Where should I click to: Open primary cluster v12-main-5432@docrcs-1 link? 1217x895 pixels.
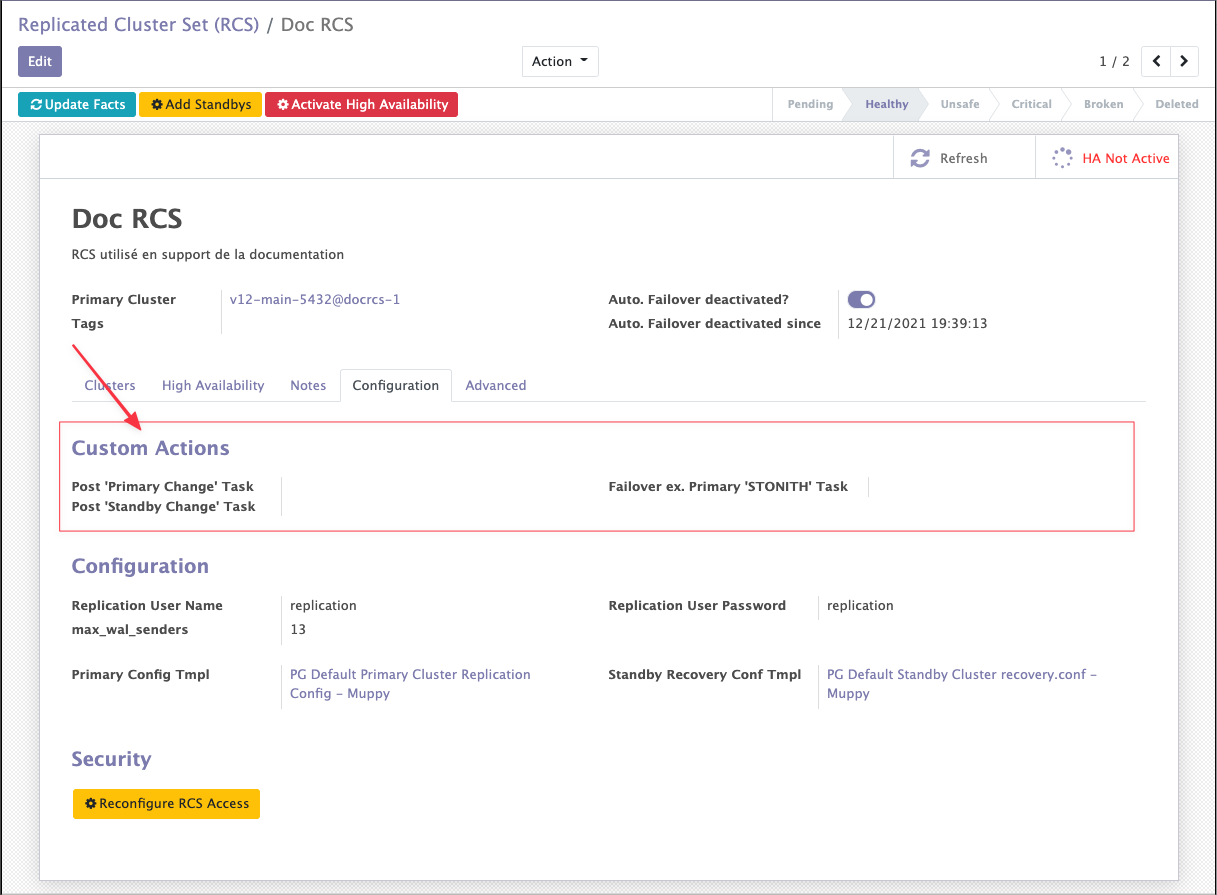315,299
